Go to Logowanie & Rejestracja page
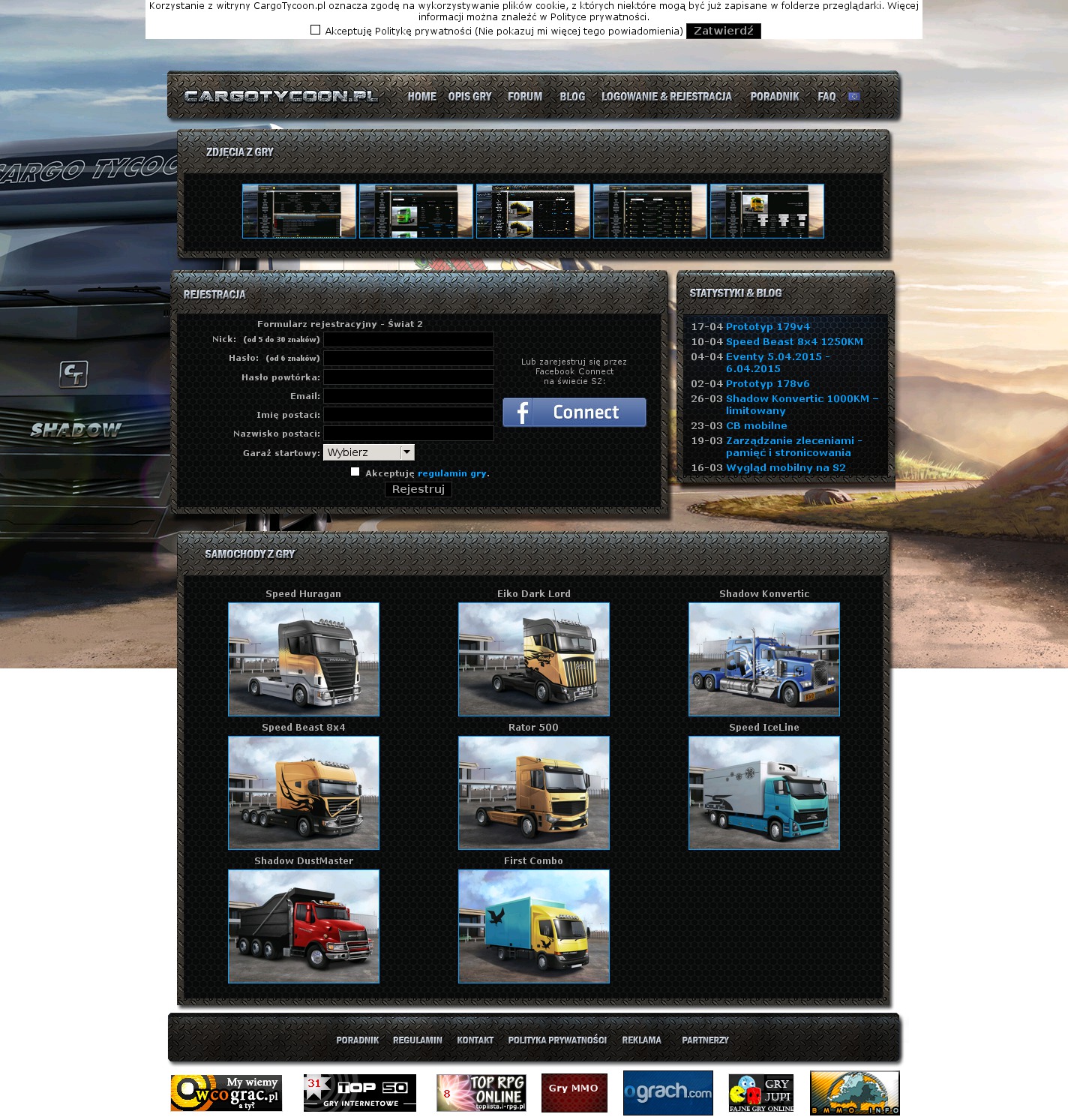The image size is (1068, 1120). (666, 97)
